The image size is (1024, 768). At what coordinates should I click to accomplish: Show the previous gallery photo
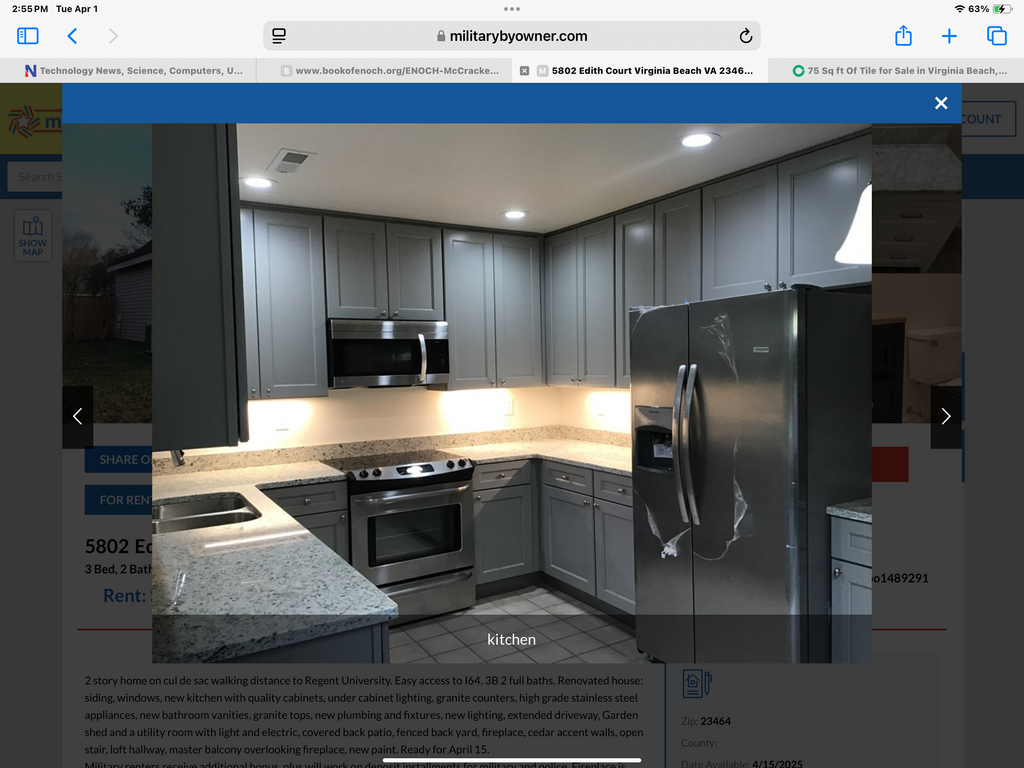78,417
